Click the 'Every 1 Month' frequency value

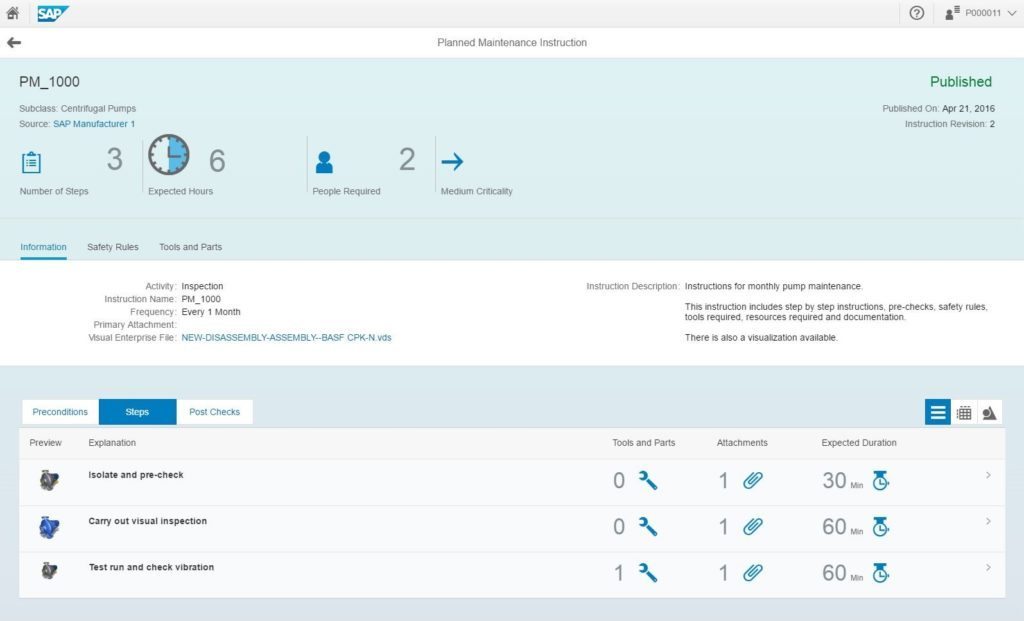[211, 312]
